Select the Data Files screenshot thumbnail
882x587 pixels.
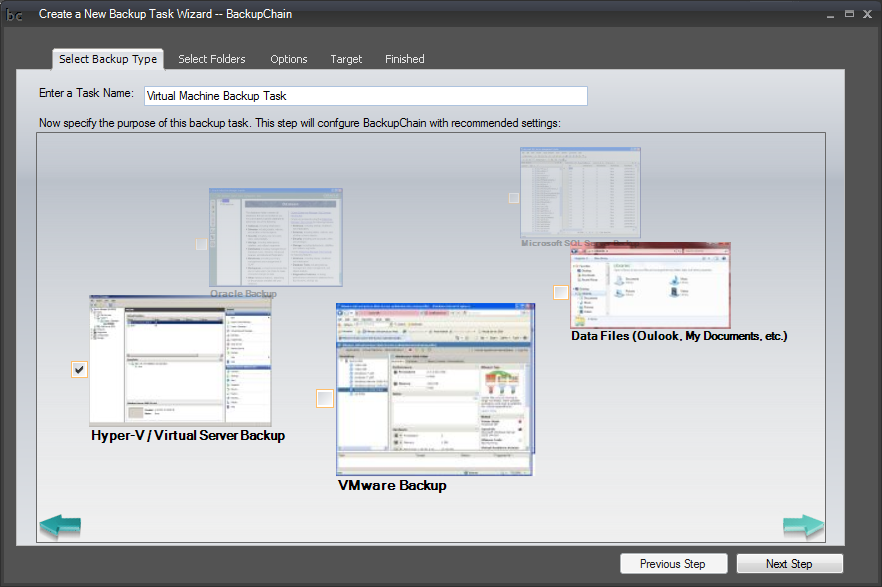click(x=650, y=285)
